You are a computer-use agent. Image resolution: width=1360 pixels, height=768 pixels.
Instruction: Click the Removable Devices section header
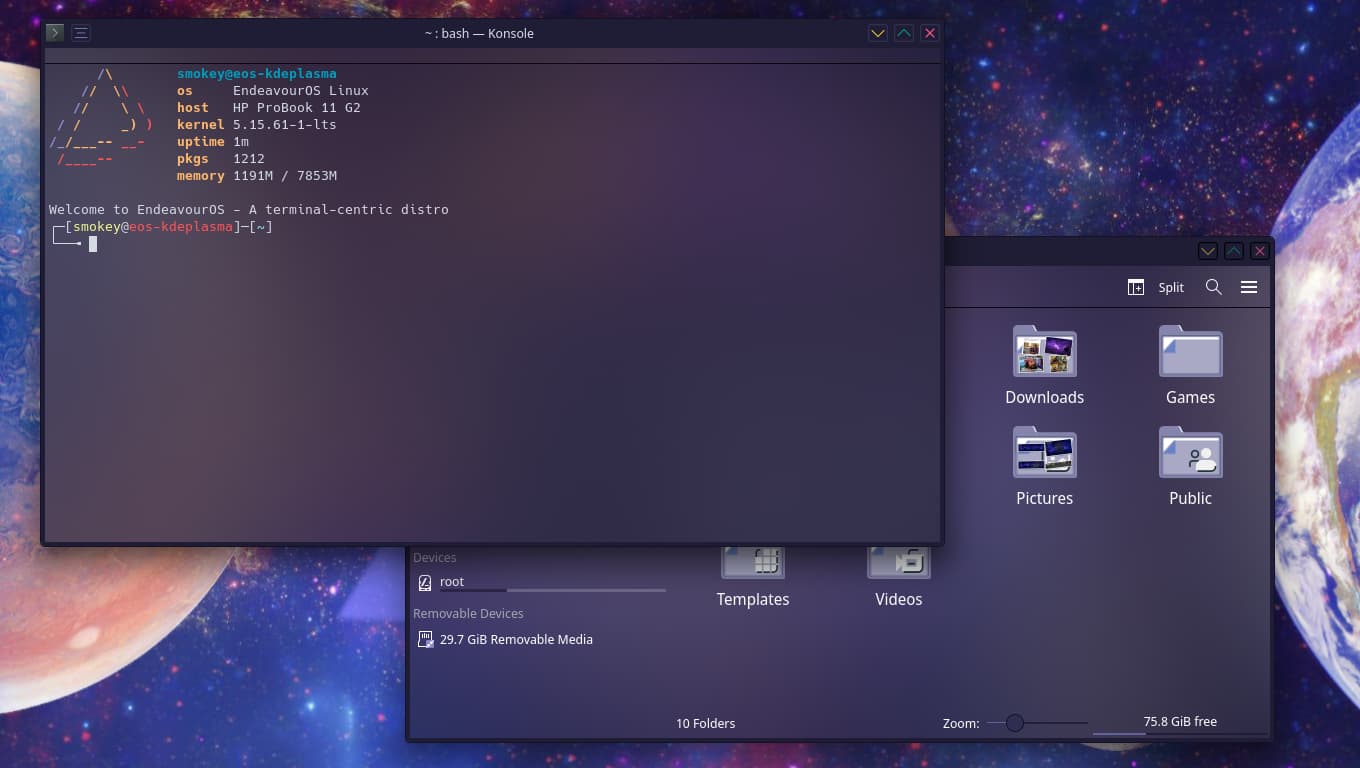click(468, 614)
